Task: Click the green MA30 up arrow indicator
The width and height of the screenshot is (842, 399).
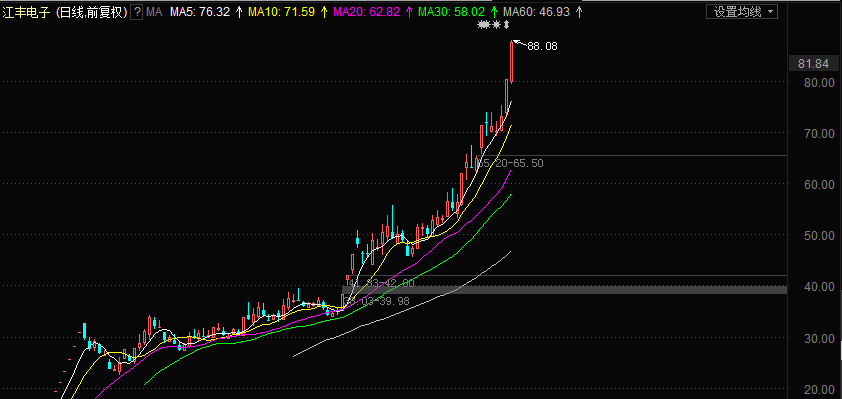Action: (494, 12)
